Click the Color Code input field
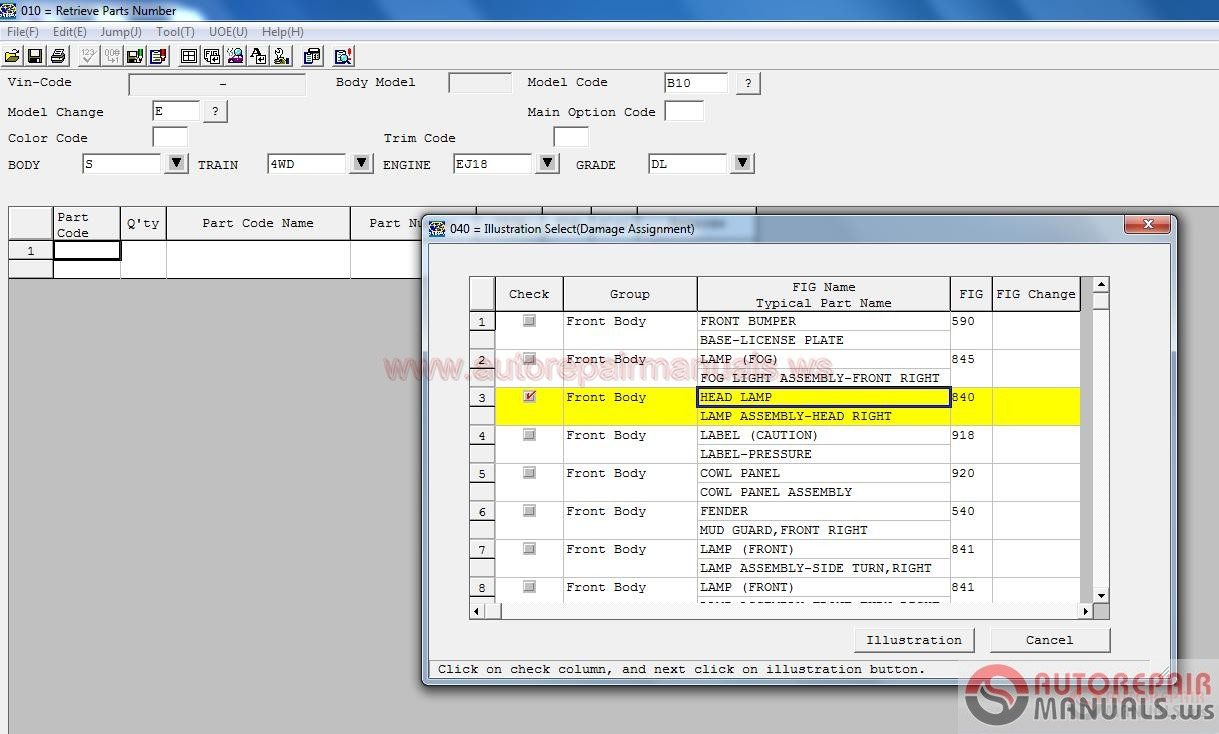1219x734 pixels. point(170,137)
